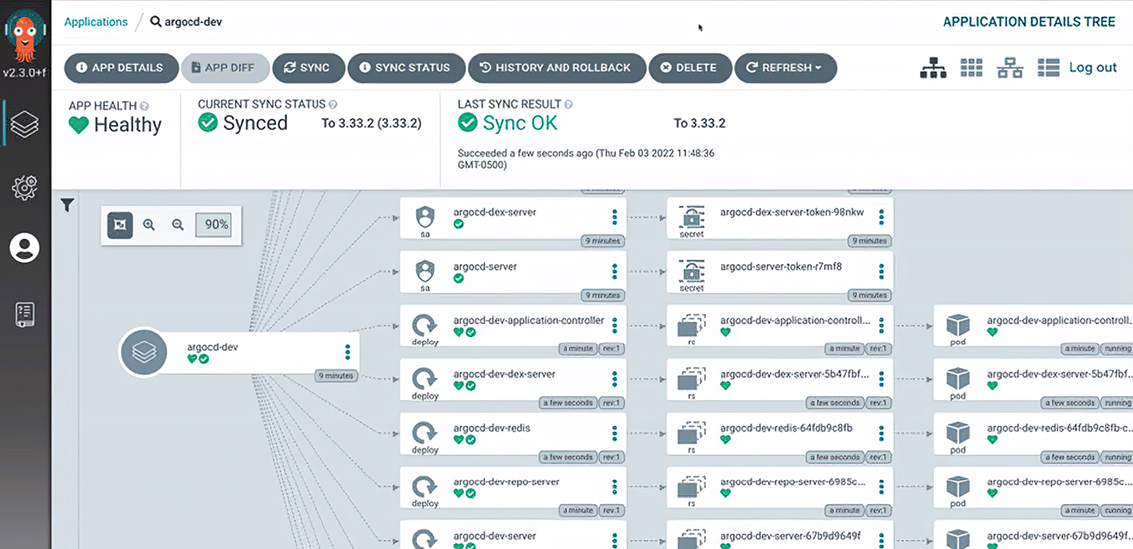This screenshot has width=1133, height=549.
Task: Open User Info icon in sidebar
Action: [x=25, y=248]
